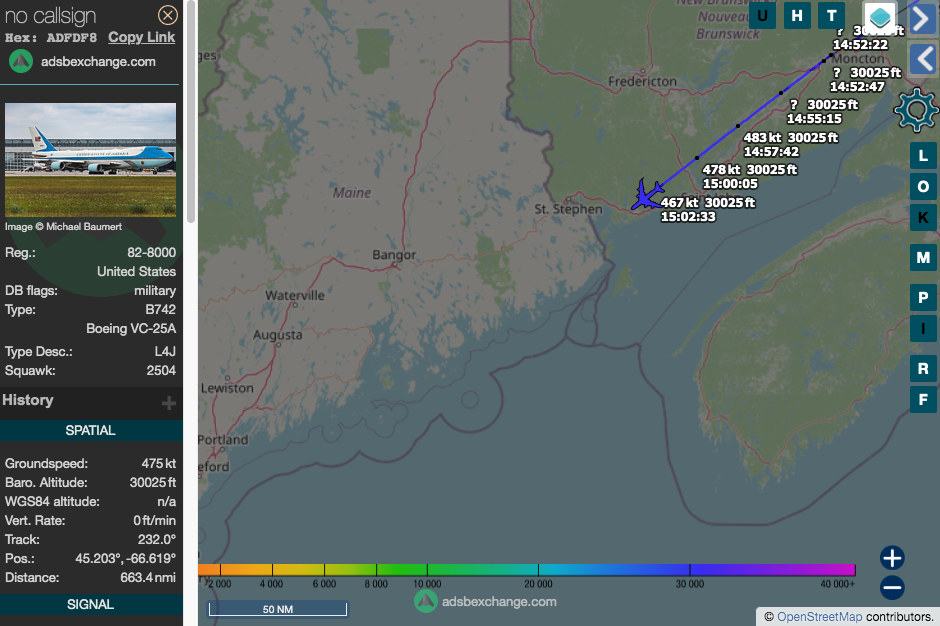Image resolution: width=940 pixels, height=626 pixels.
Task: Click the no callsign title
Action: (50, 16)
